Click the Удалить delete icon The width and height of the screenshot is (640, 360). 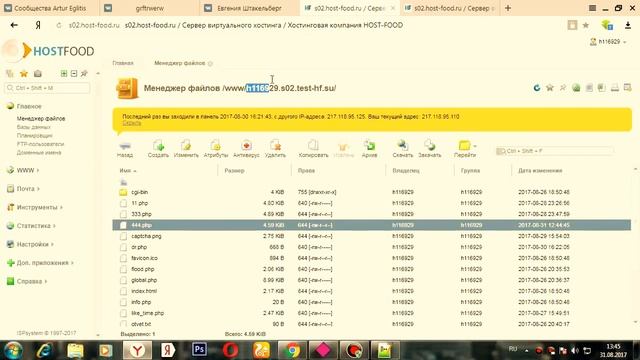[x=275, y=146]
